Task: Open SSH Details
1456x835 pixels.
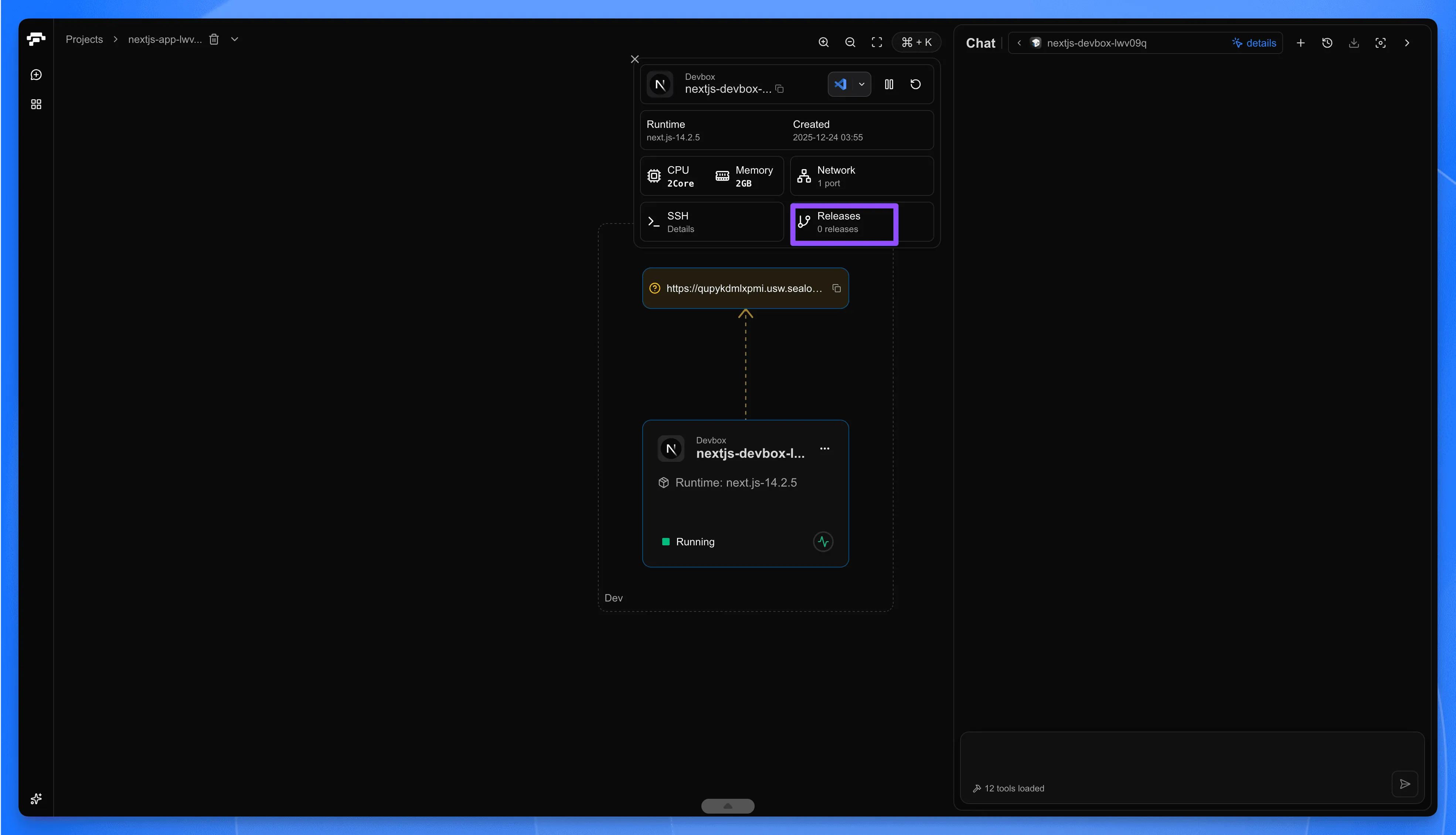Action: pyautogui.click(x=712, y=222)
